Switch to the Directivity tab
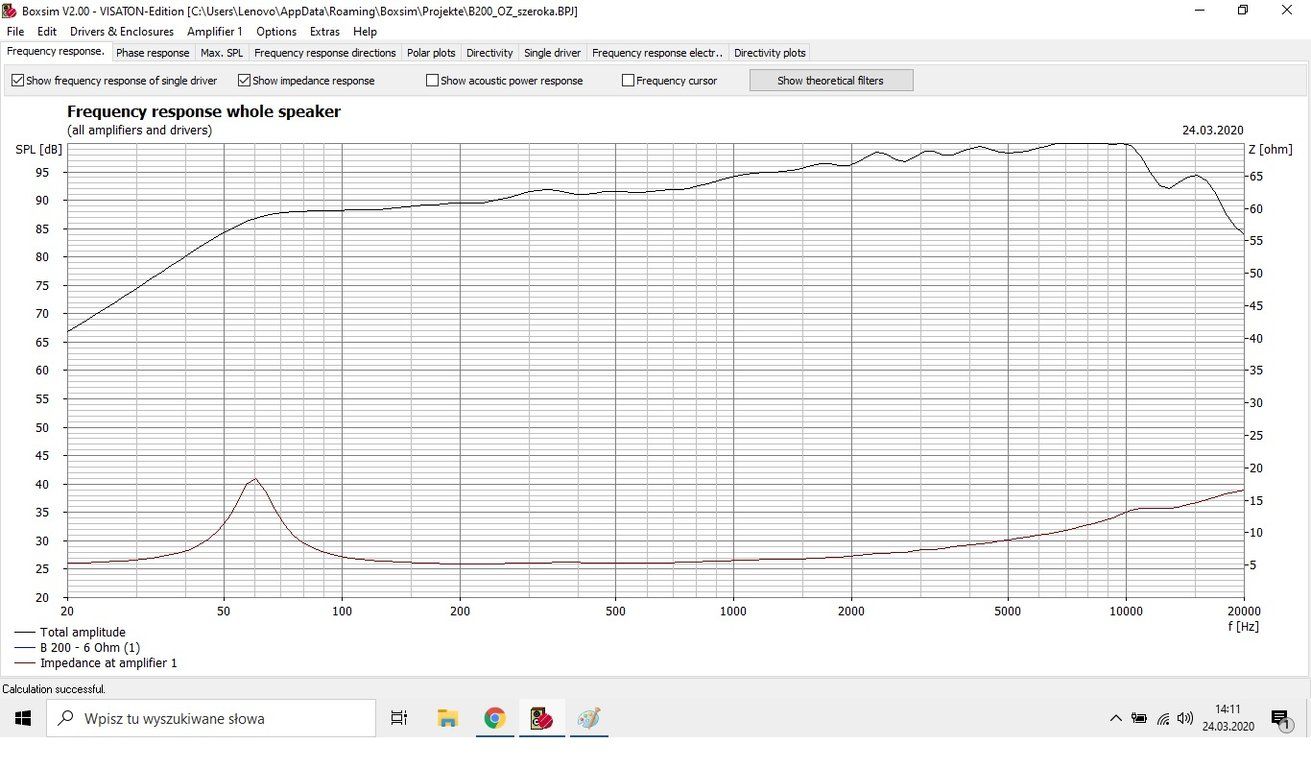The height and width of the screenshot is (768, 1311). tap(490, 53)
